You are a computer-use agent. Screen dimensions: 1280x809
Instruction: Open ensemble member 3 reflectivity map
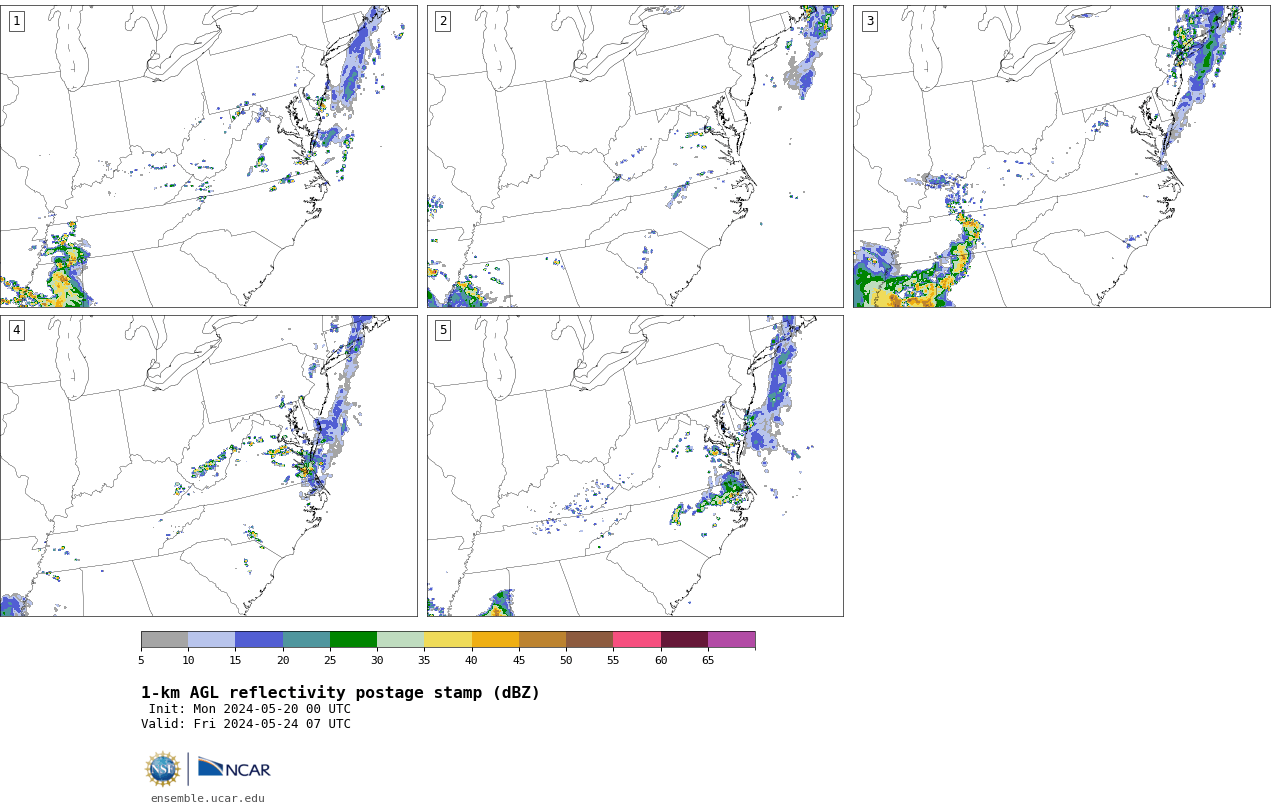(1061, 156)
